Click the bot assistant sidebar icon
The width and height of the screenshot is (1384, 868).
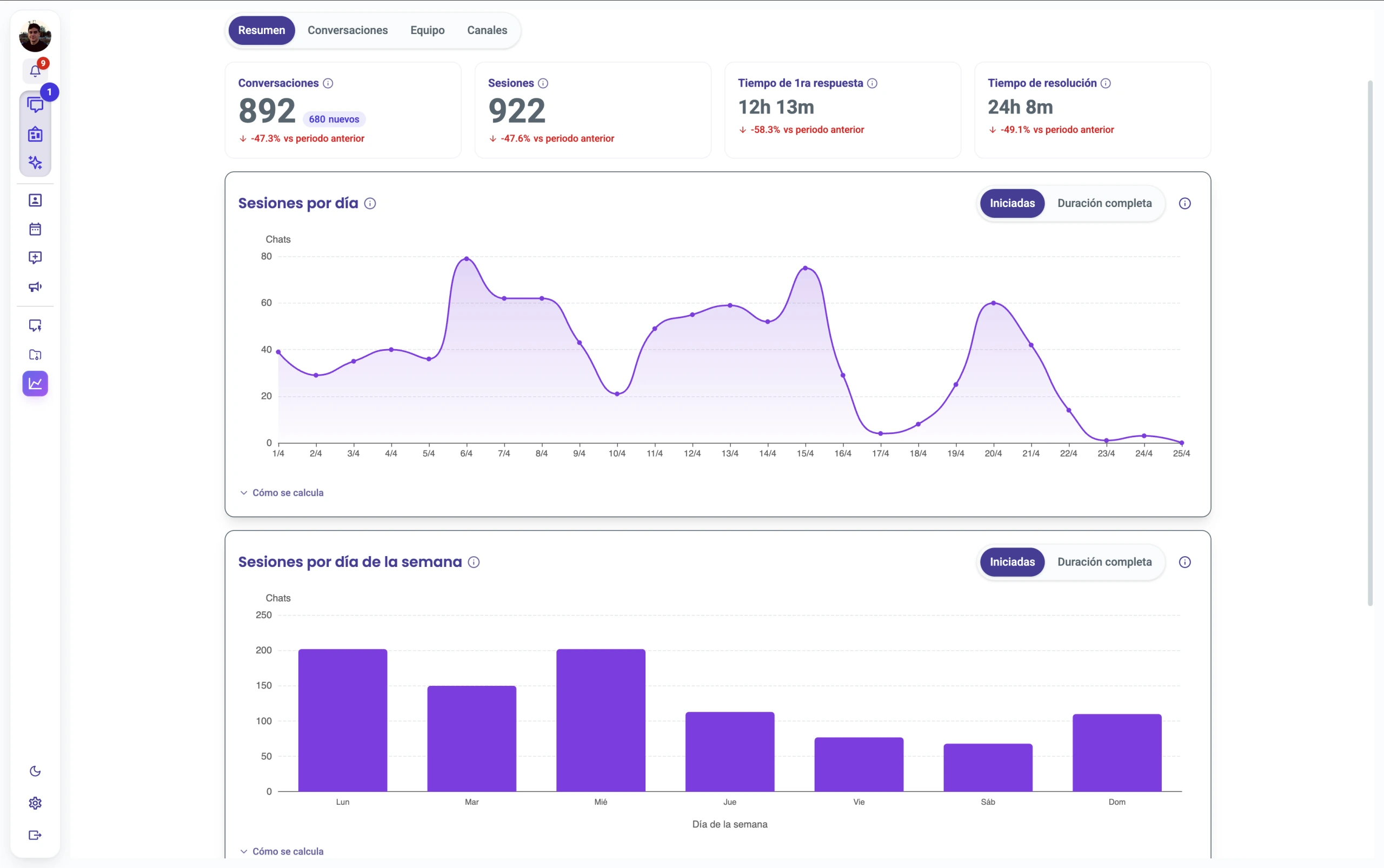pyautogui.click(x=35, y=135)
